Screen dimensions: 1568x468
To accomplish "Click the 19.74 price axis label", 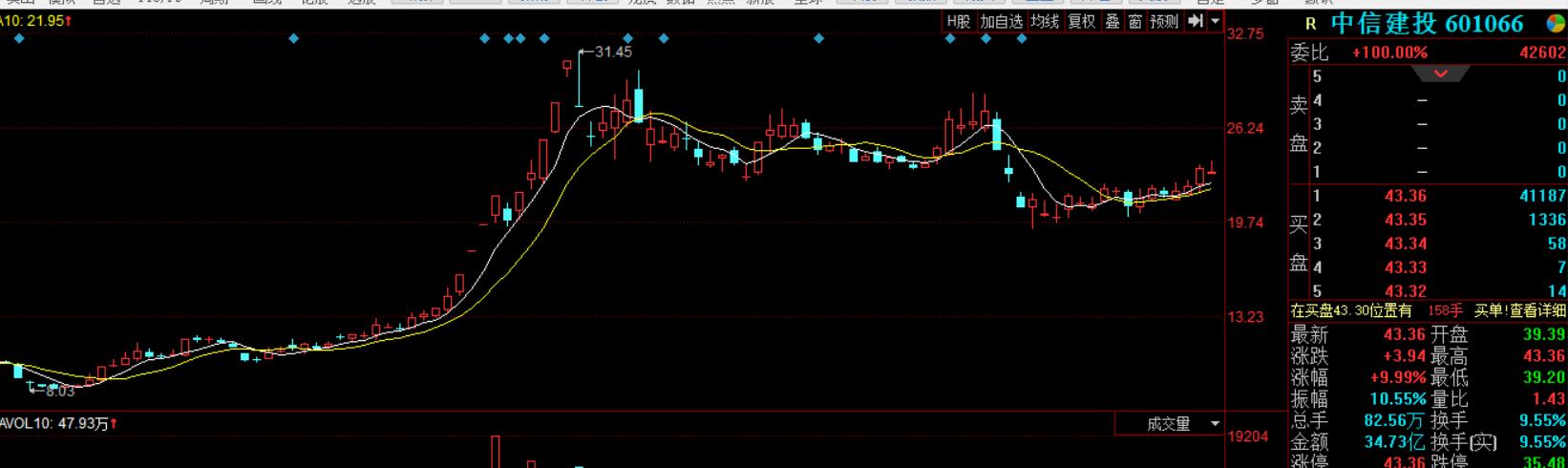I will (x=1245, y=223).
